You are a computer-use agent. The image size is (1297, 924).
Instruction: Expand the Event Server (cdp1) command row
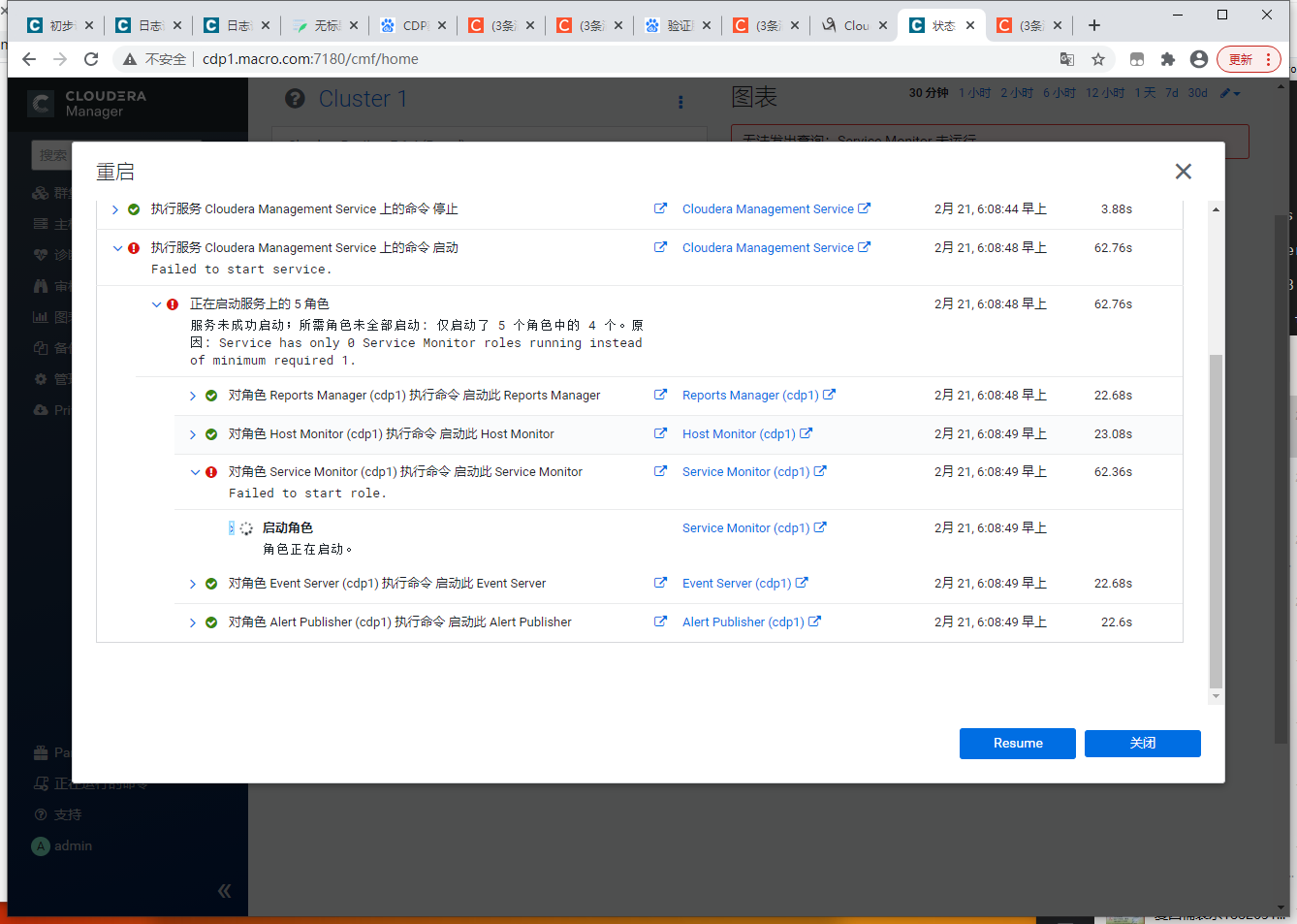(193, 584)
